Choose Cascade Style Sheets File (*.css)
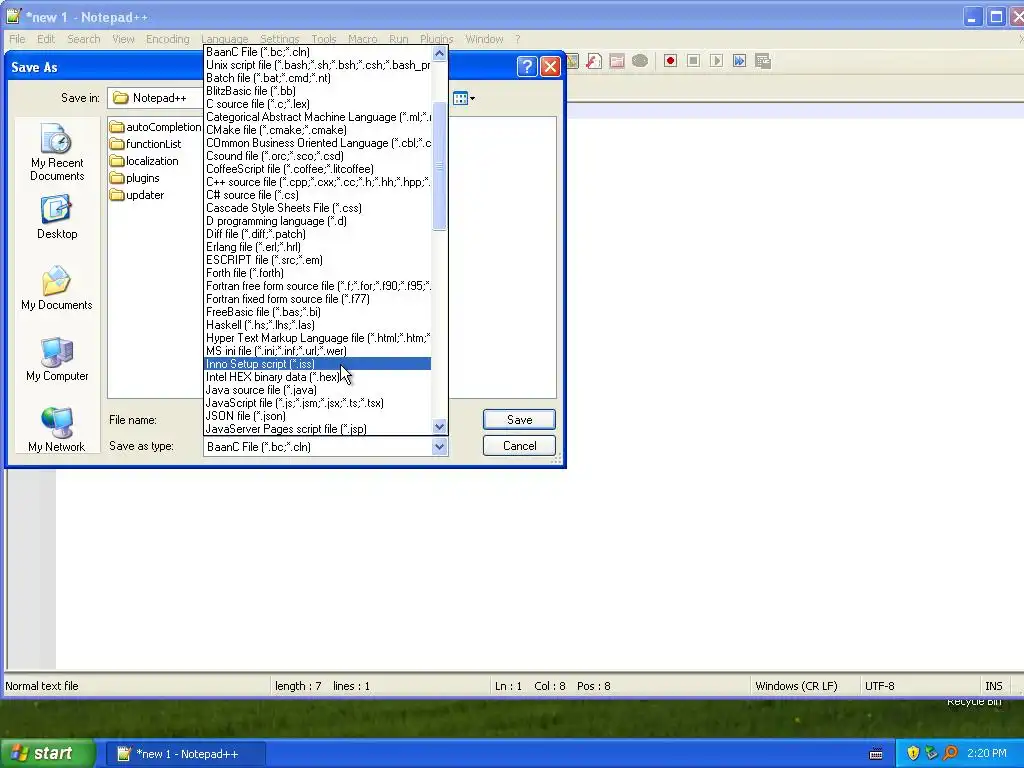Image resolution: width=1024 pixels, height=768 pixels. [x=317, y=208]
